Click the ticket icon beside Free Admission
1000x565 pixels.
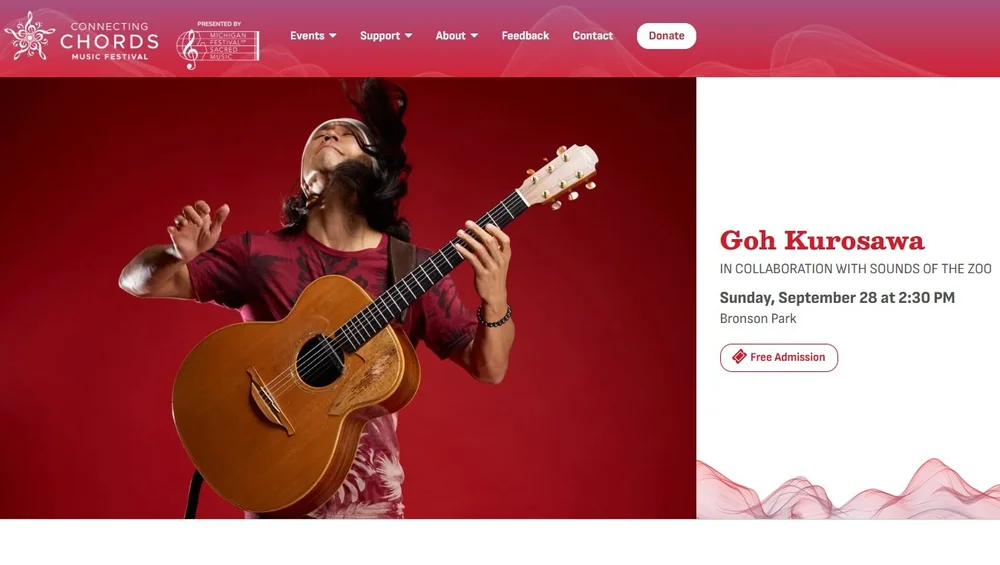tap(739, 356)
